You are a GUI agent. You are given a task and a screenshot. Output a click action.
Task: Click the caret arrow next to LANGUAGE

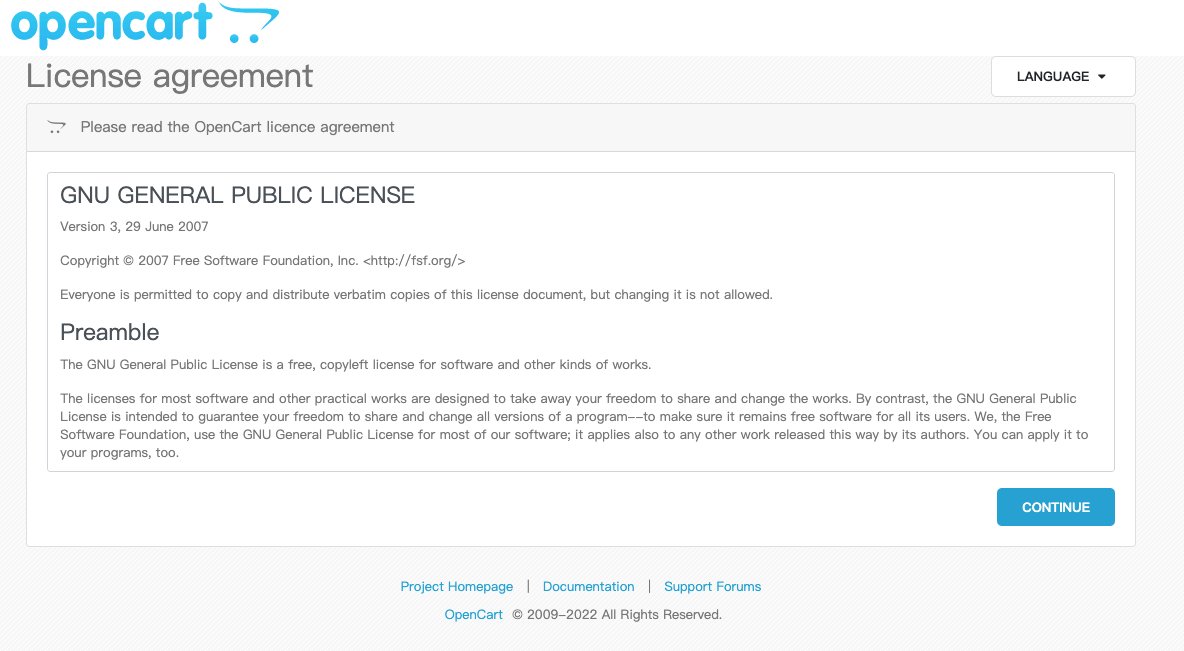click(x=1102, y=77)
